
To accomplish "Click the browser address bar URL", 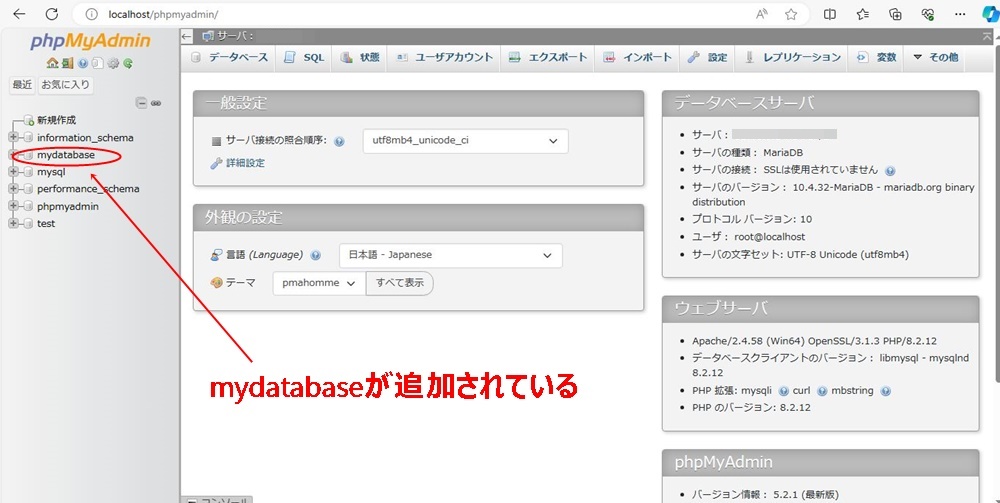I will [163, 14].
